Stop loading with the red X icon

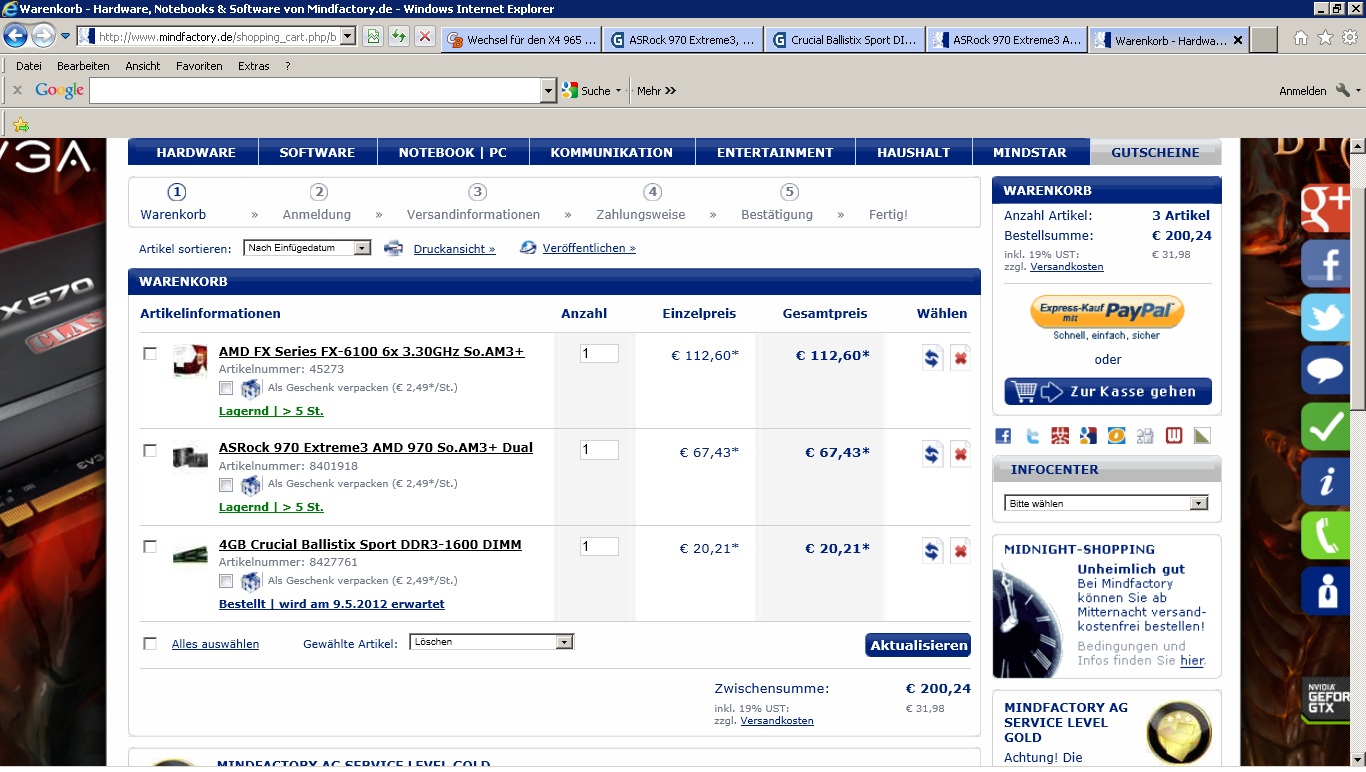425,37
